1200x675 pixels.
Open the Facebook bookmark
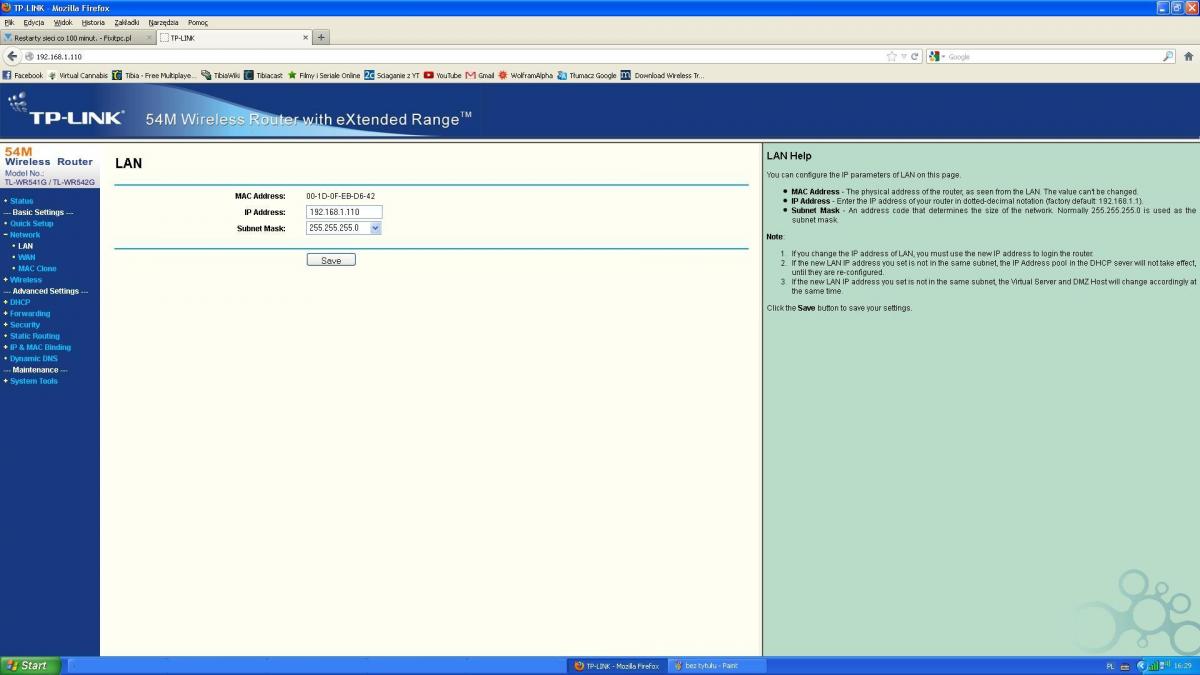click(23, 75)
